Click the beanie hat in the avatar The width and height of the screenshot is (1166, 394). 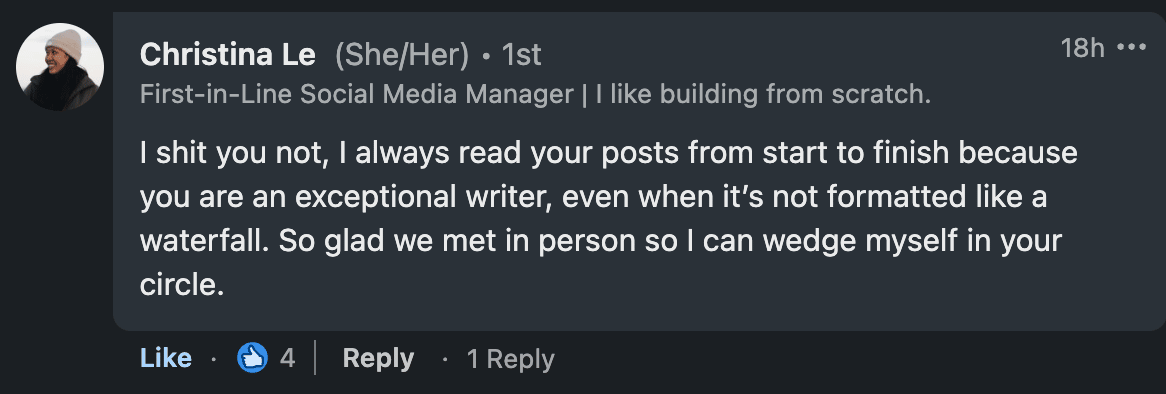tap(63, 44)
